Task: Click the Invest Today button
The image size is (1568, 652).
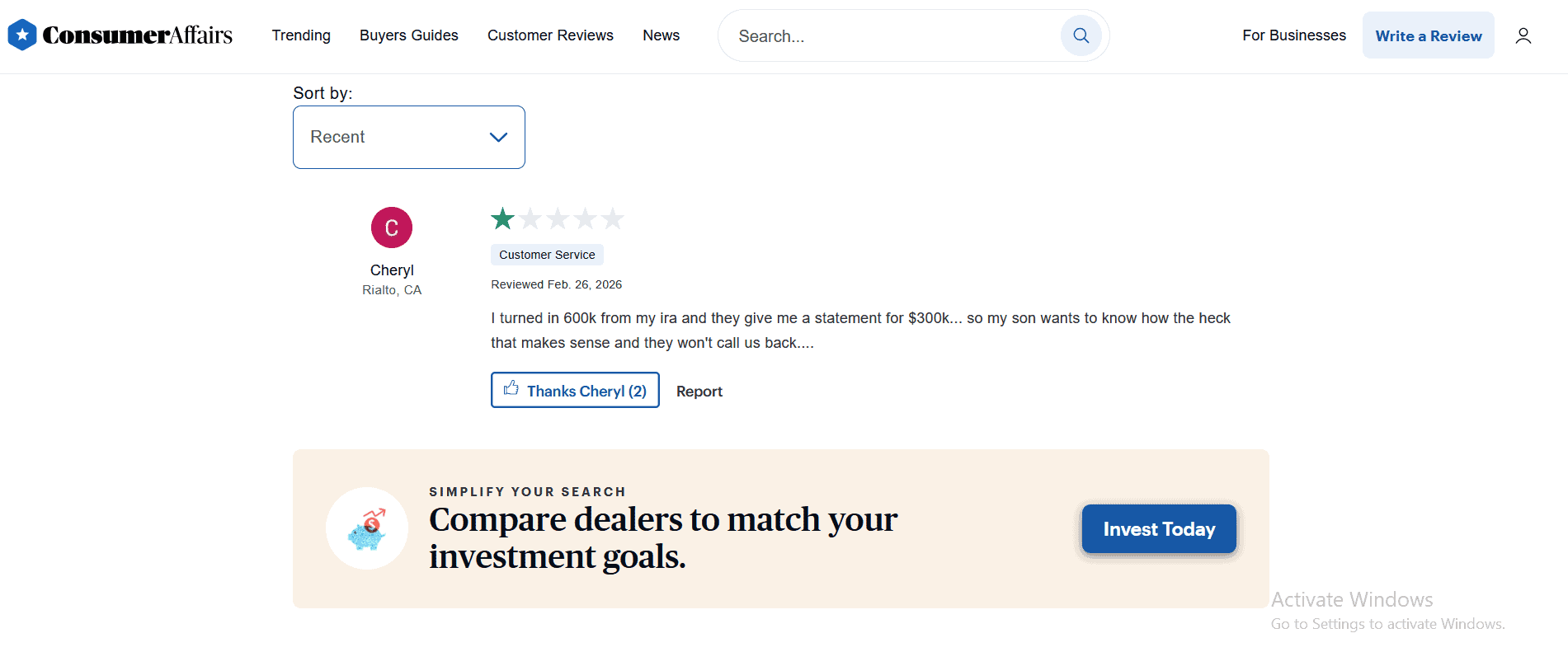Action: [1159, 529]
